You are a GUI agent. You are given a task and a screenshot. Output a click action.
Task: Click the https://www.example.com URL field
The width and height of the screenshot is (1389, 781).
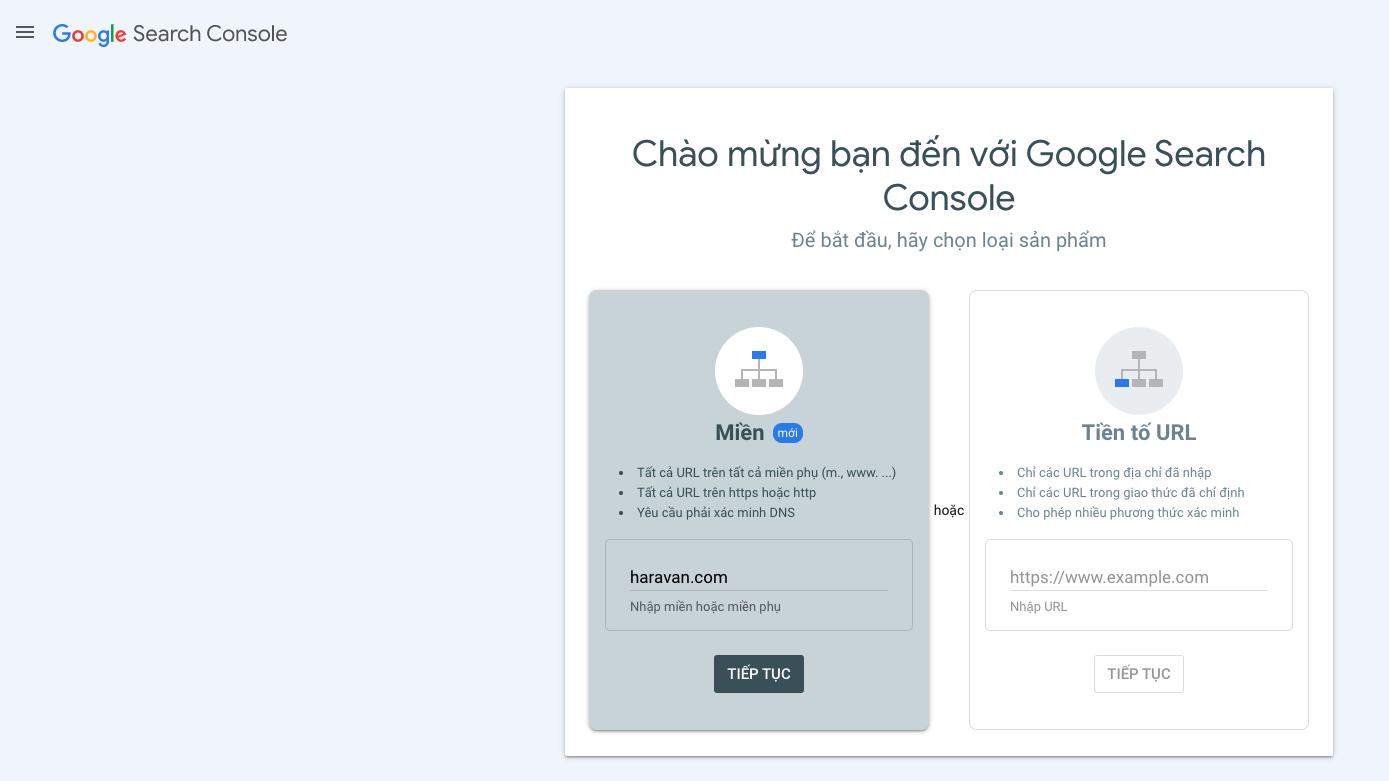point(1139,577)
